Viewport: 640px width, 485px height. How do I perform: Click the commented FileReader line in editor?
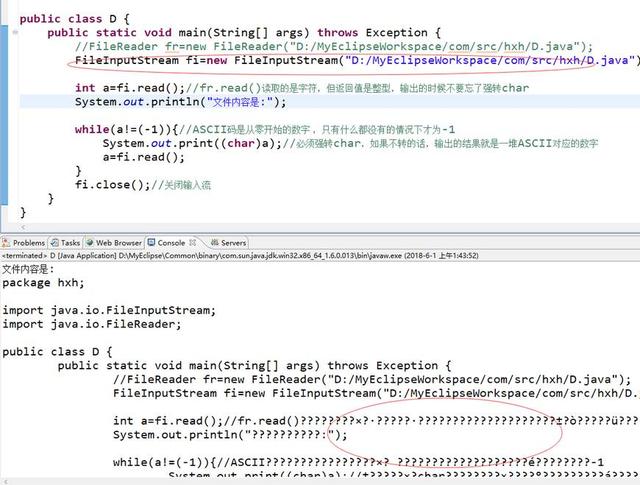(x=333, y=47)
